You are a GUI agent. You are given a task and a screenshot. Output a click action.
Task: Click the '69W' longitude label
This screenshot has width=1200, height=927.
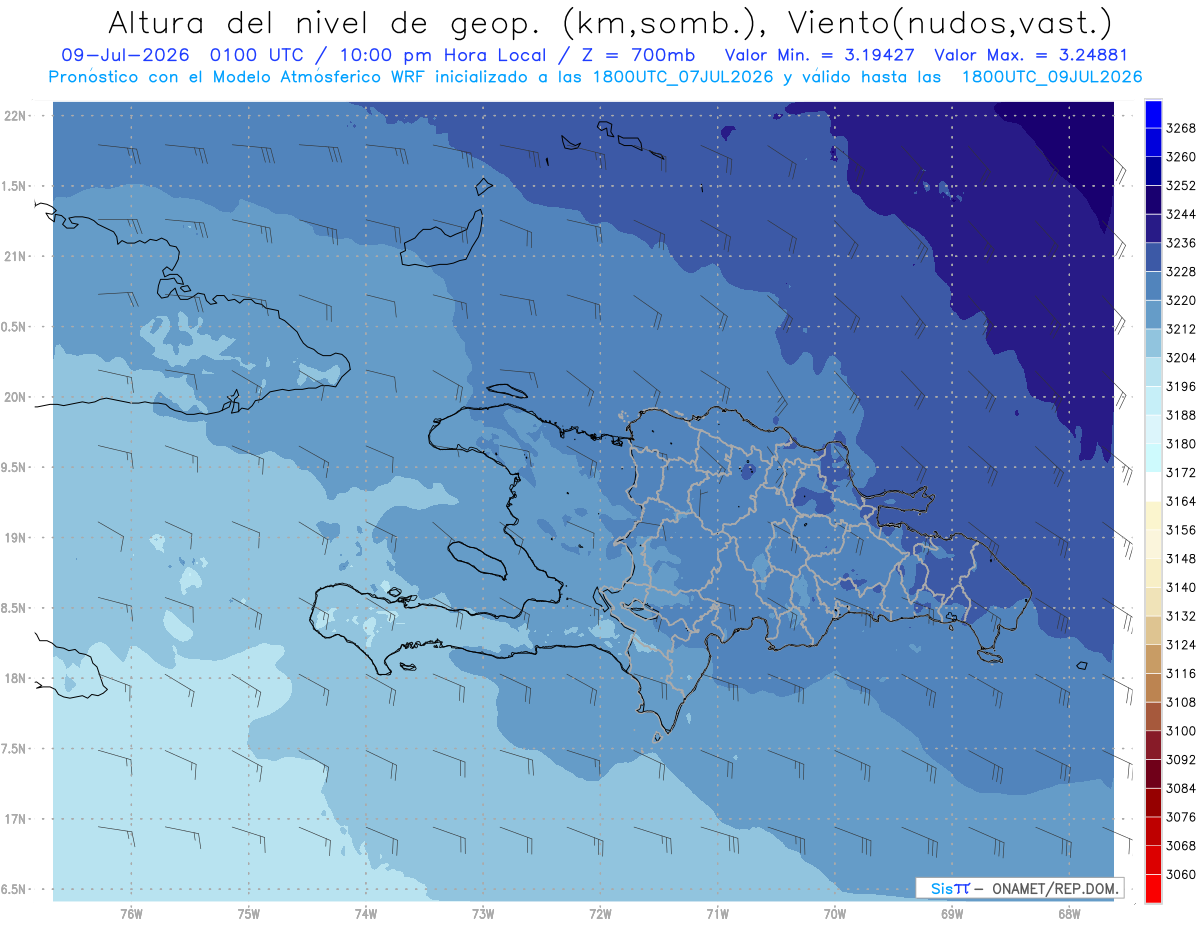(951, 913)
